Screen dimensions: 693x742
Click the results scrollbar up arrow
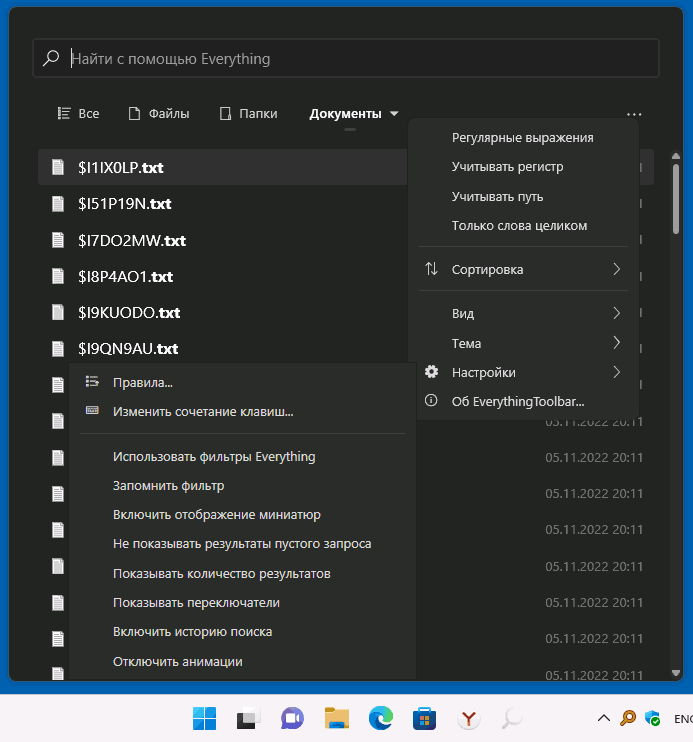(x=675, y=156)
